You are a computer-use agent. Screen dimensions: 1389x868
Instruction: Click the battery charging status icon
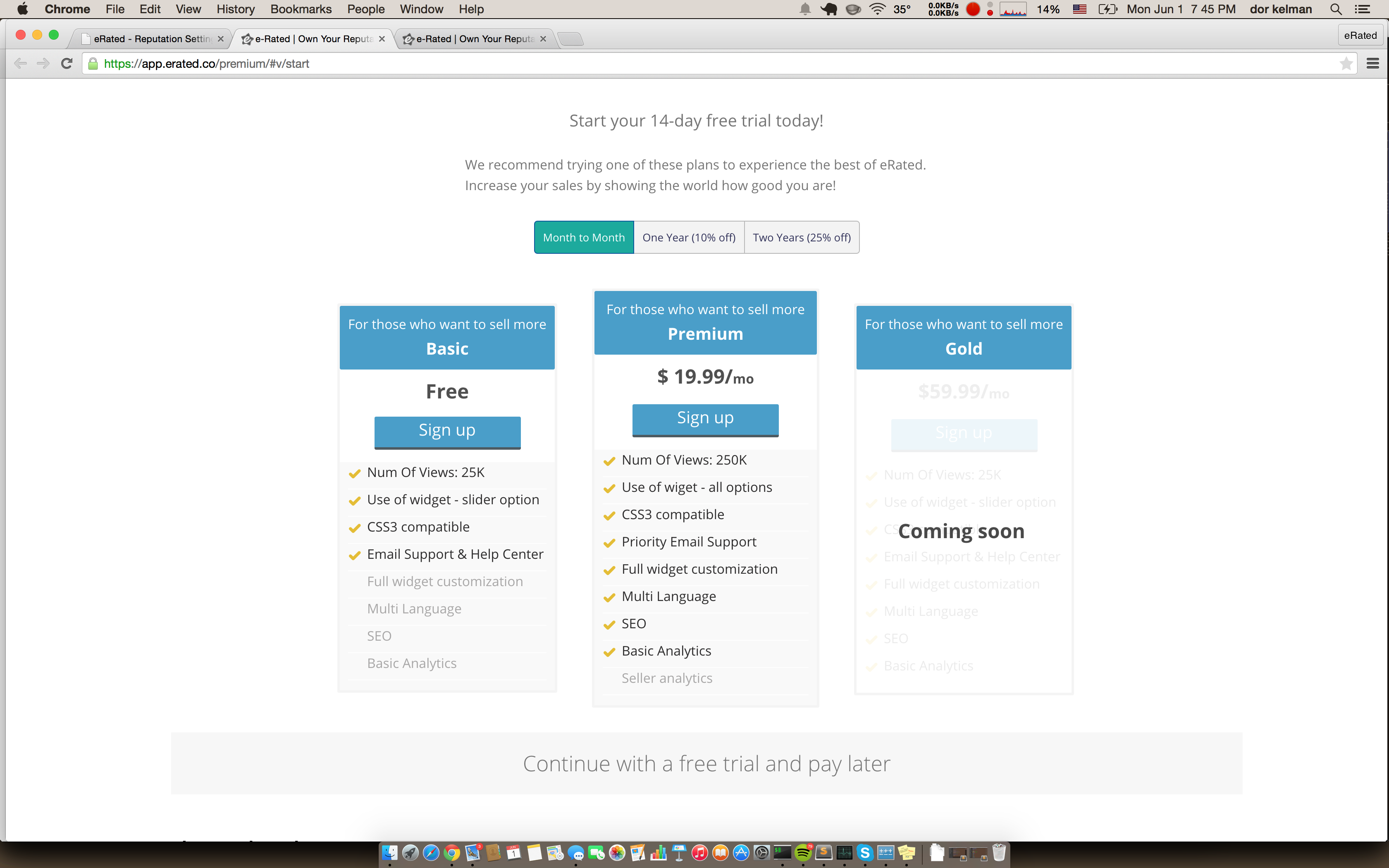coord(1107,9)
